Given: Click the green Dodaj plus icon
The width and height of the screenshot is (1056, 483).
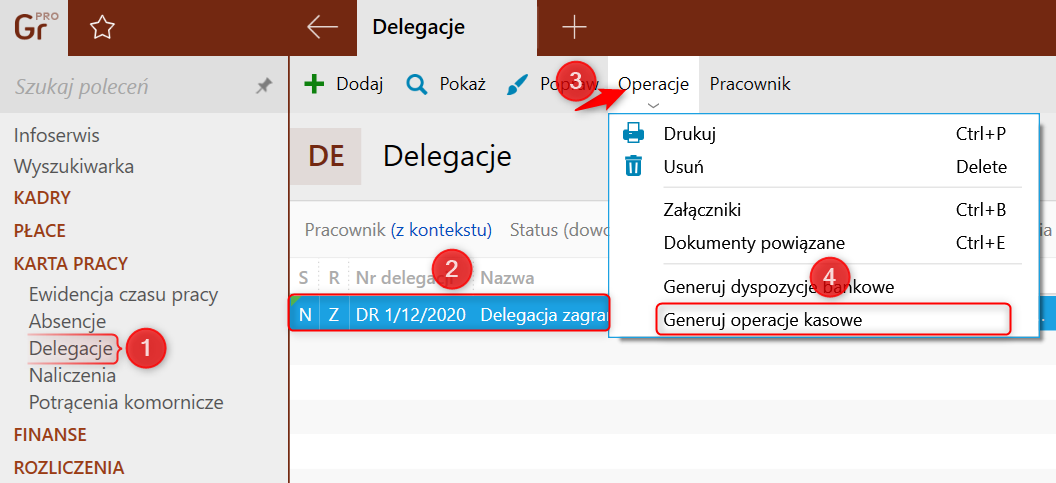Looking at the screenshot, I should coord(314,84).
